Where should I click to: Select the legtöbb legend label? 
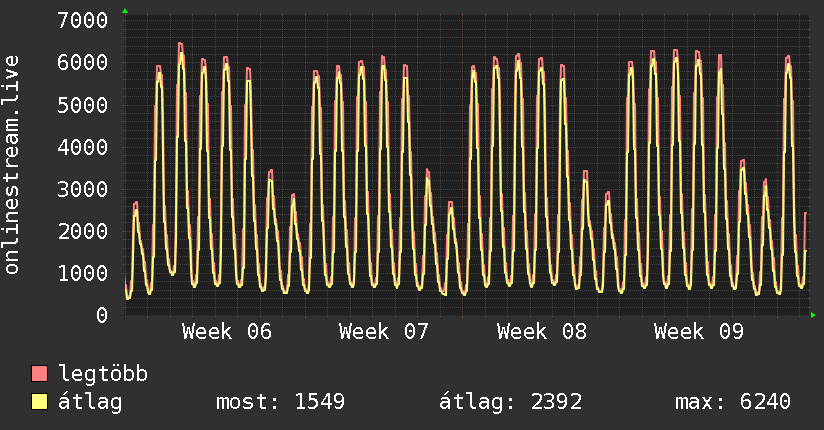[x=103, y=375]
